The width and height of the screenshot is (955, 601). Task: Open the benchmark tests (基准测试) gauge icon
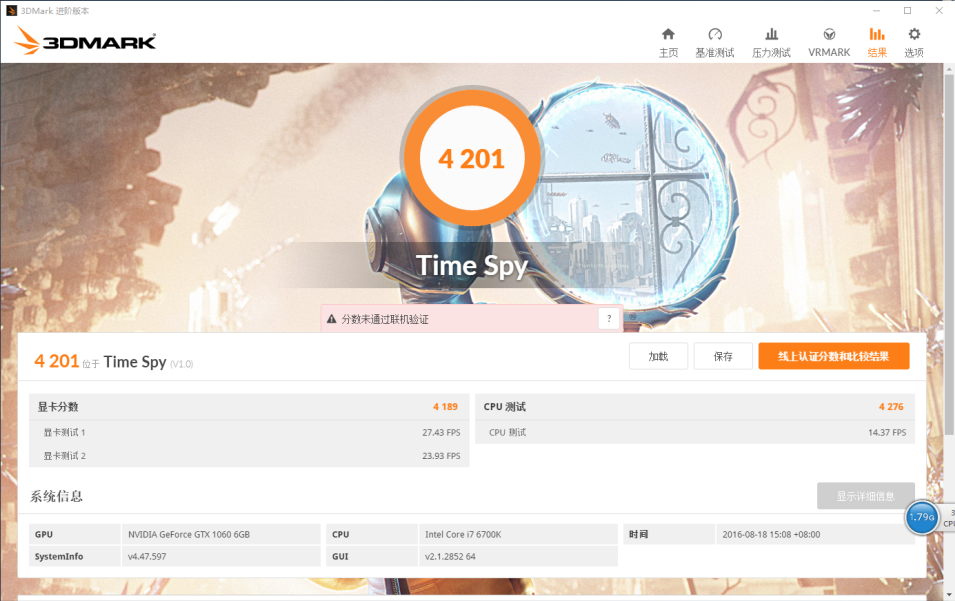[715, 34]
